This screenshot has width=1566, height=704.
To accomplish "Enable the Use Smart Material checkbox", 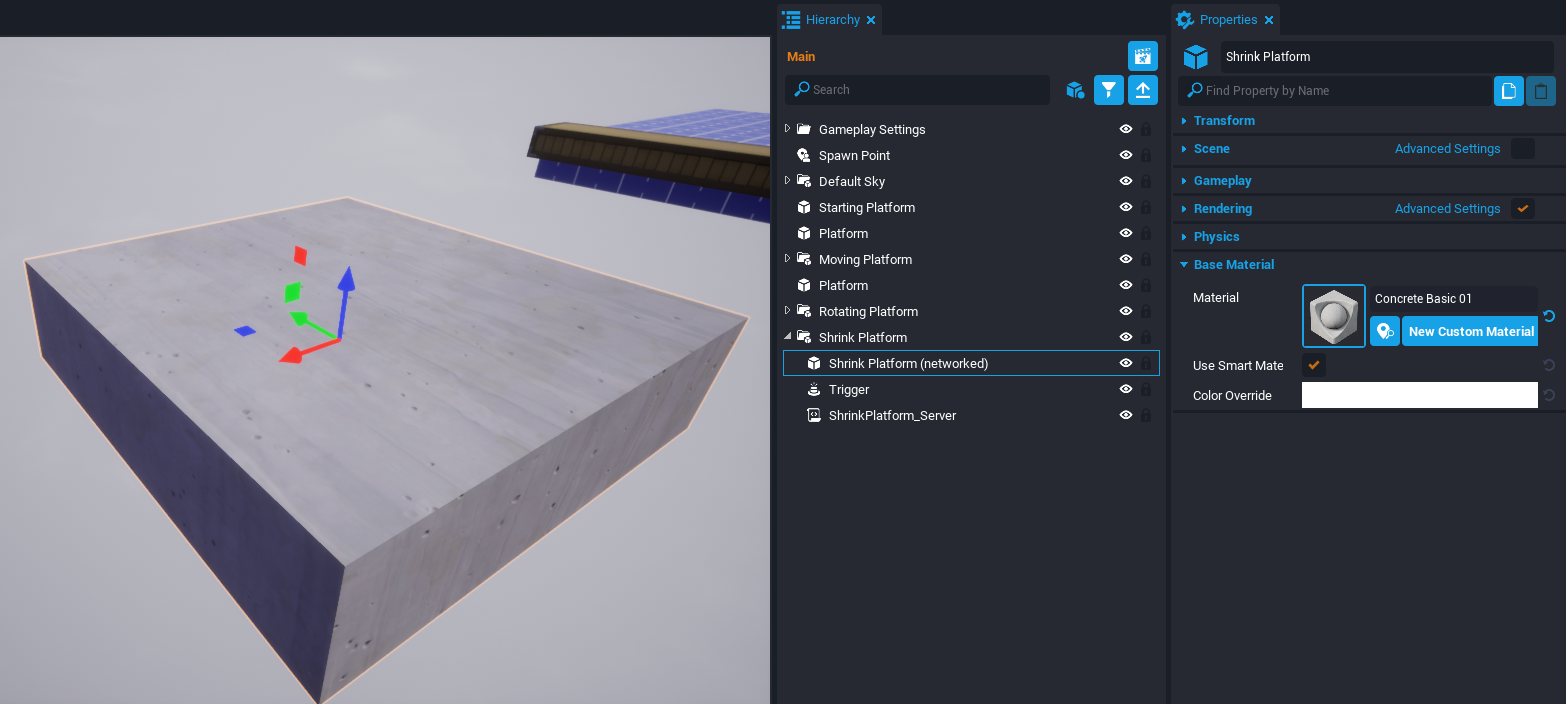I will point(1313,365).
